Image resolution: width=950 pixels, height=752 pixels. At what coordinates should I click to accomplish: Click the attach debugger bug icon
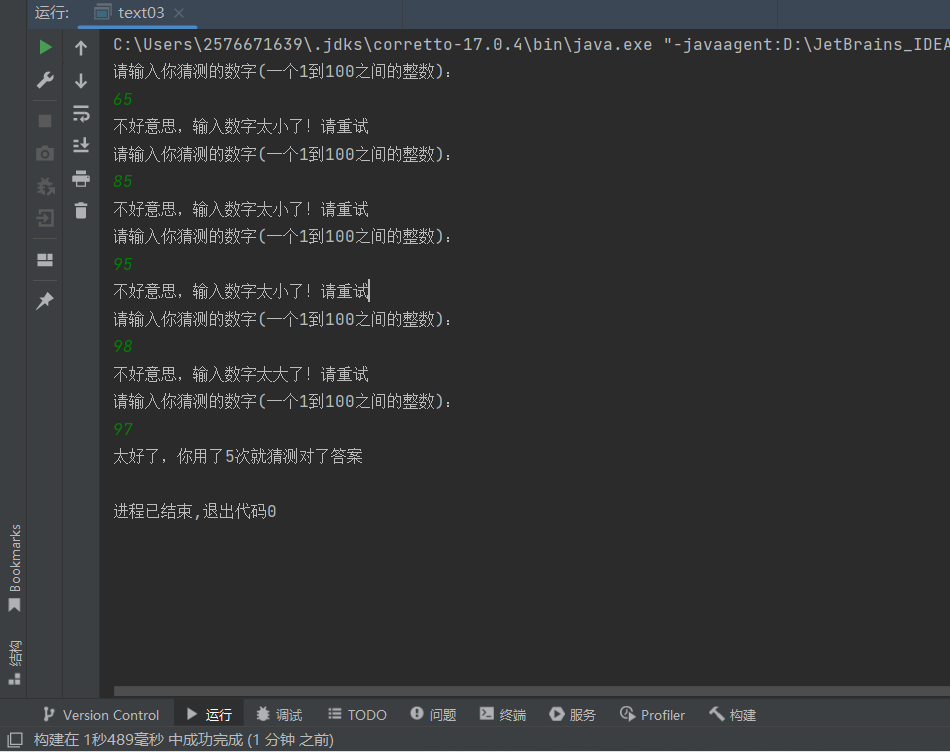point(45,186)
